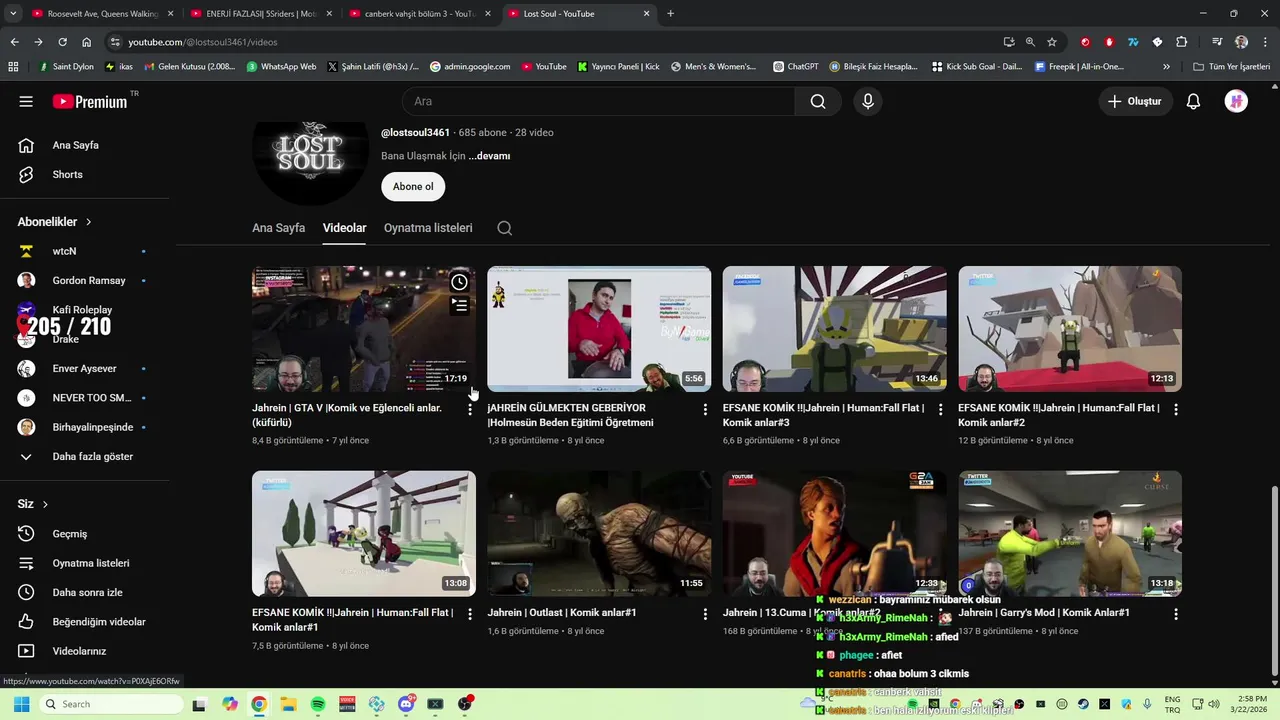
Task: Open Spotify from the taskbar
Action: pos(318,704)
